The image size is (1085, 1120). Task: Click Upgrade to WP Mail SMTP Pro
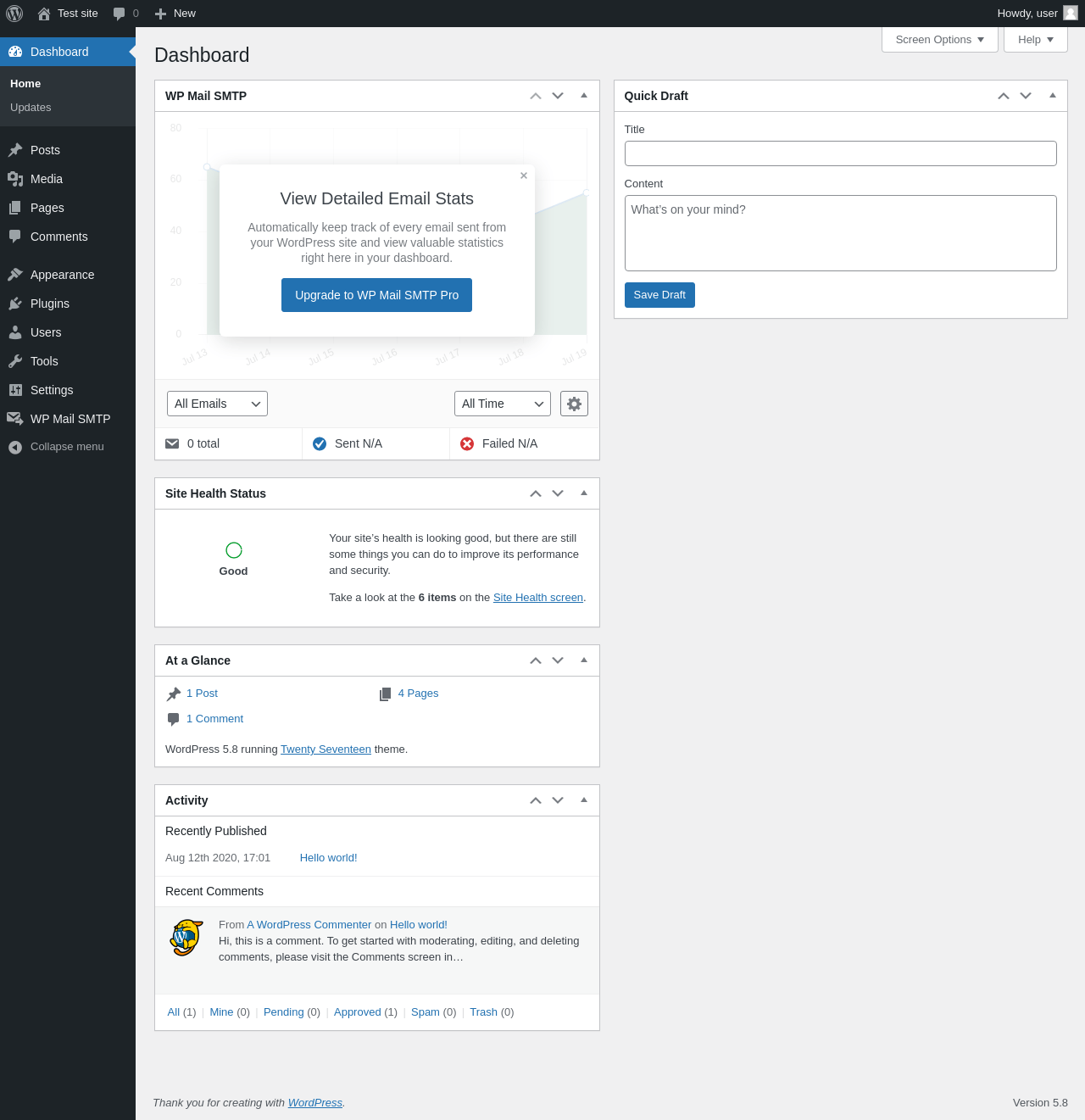376,295
